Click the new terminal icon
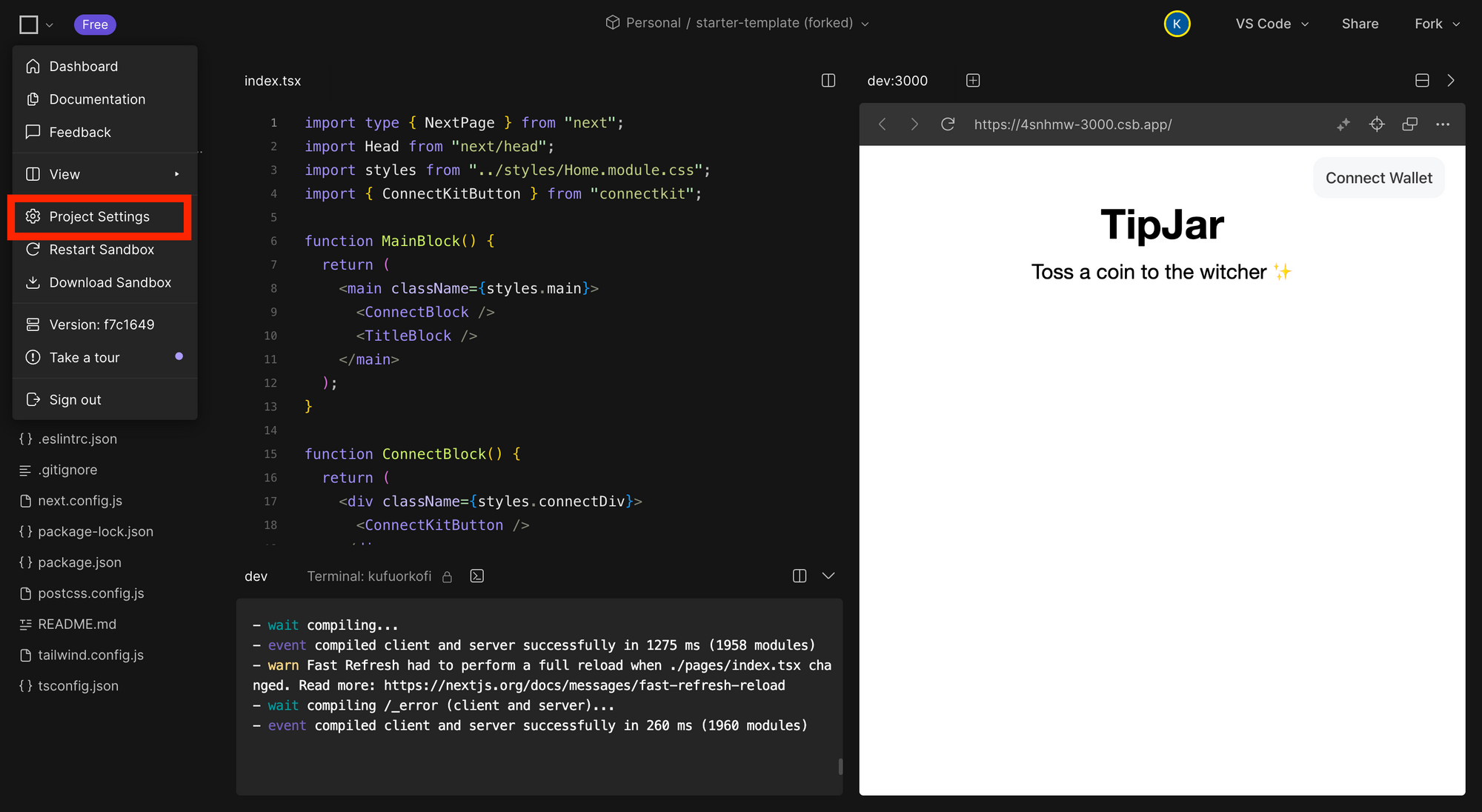This screenshot has width=1482, height=812. click(477, 576)
